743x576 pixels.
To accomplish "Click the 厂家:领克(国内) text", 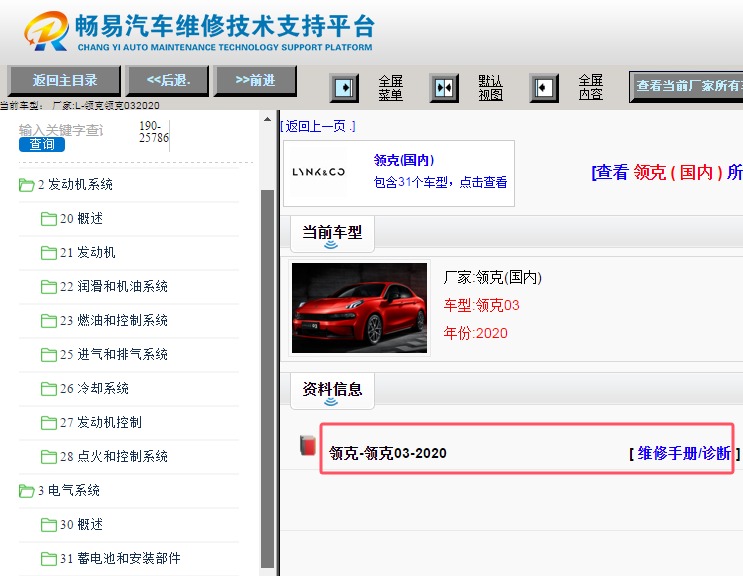I will (x=492, y=278).
